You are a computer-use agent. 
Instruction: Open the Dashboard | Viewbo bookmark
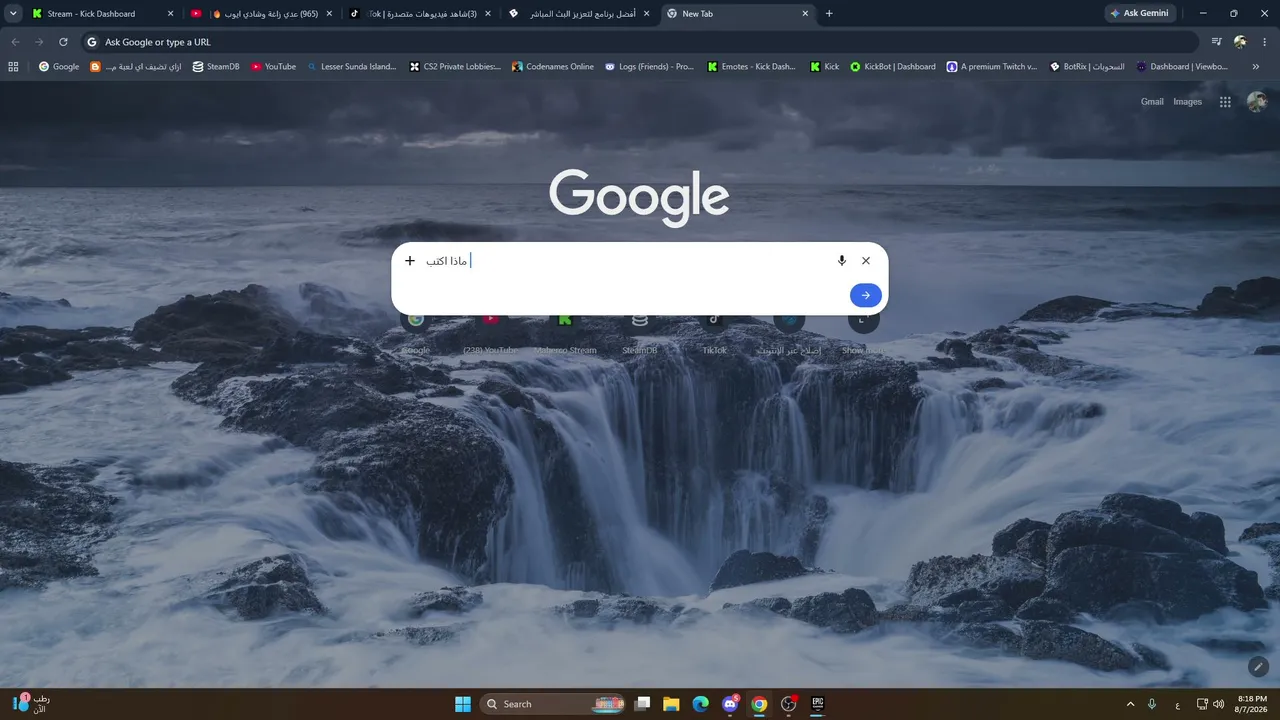coord(1181,67)
